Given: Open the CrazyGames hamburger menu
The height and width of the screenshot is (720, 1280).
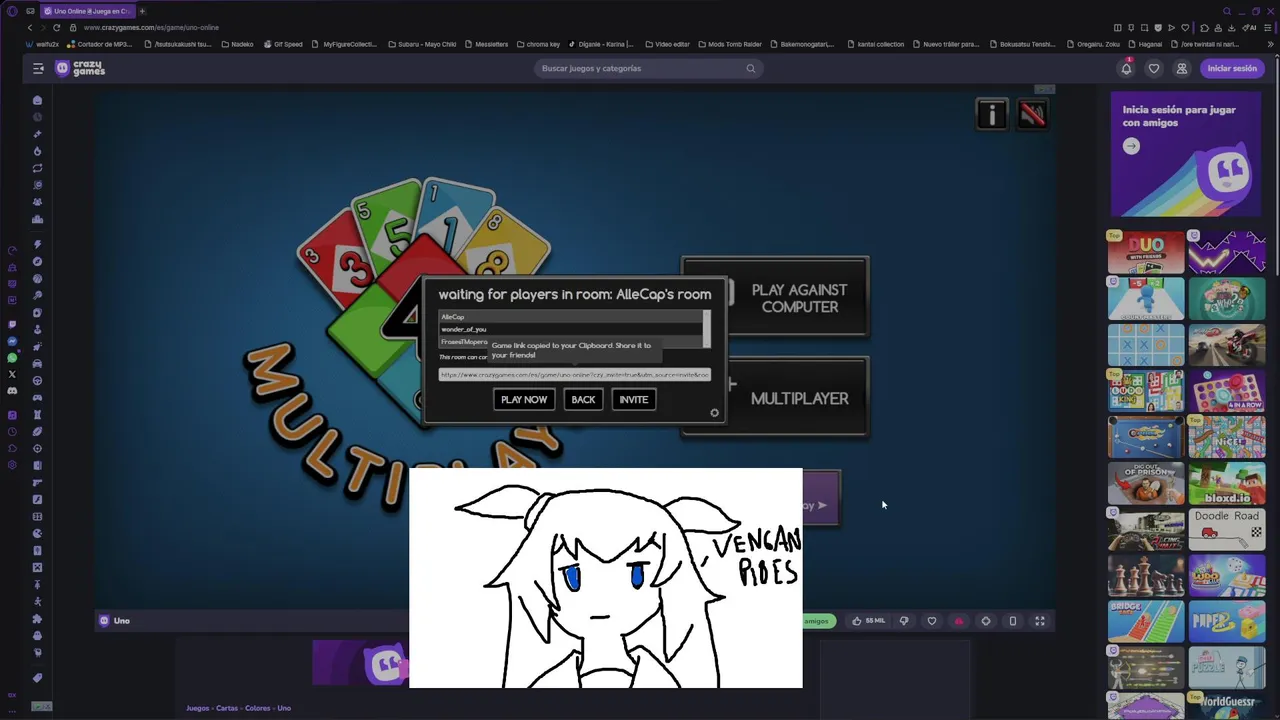Looking at the screenshot, I should point(38,68).
